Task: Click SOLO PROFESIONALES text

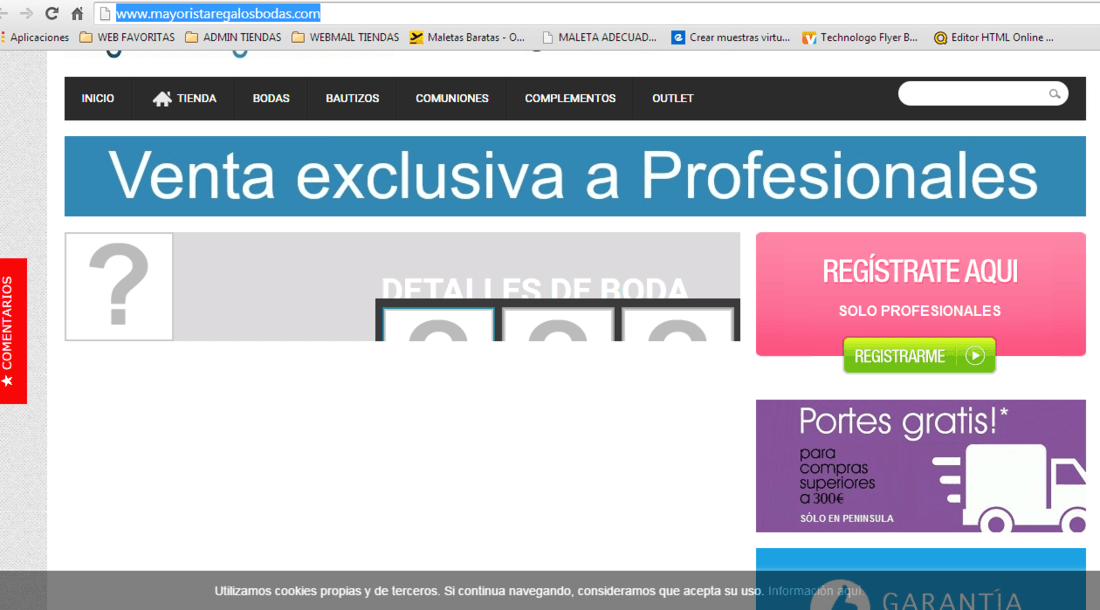Action: tap(920, 311)
